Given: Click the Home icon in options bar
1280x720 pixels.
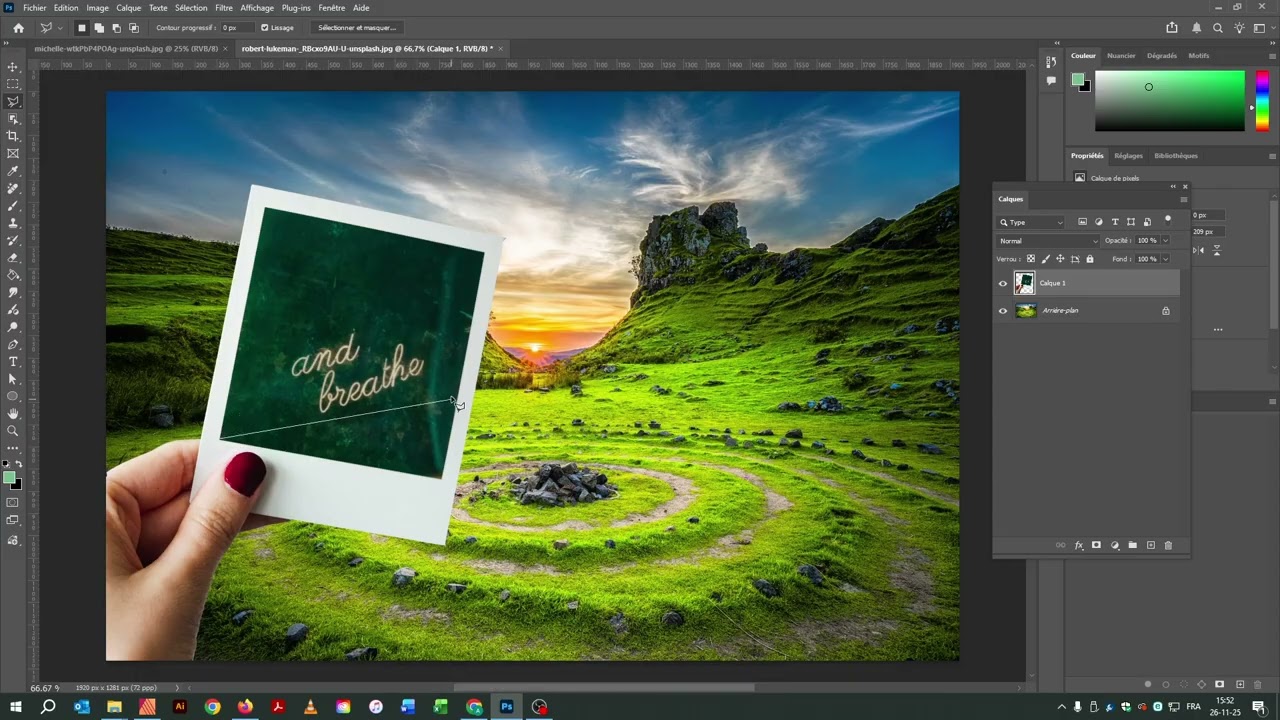Looking at the screenshot, I should coord(18,28).
